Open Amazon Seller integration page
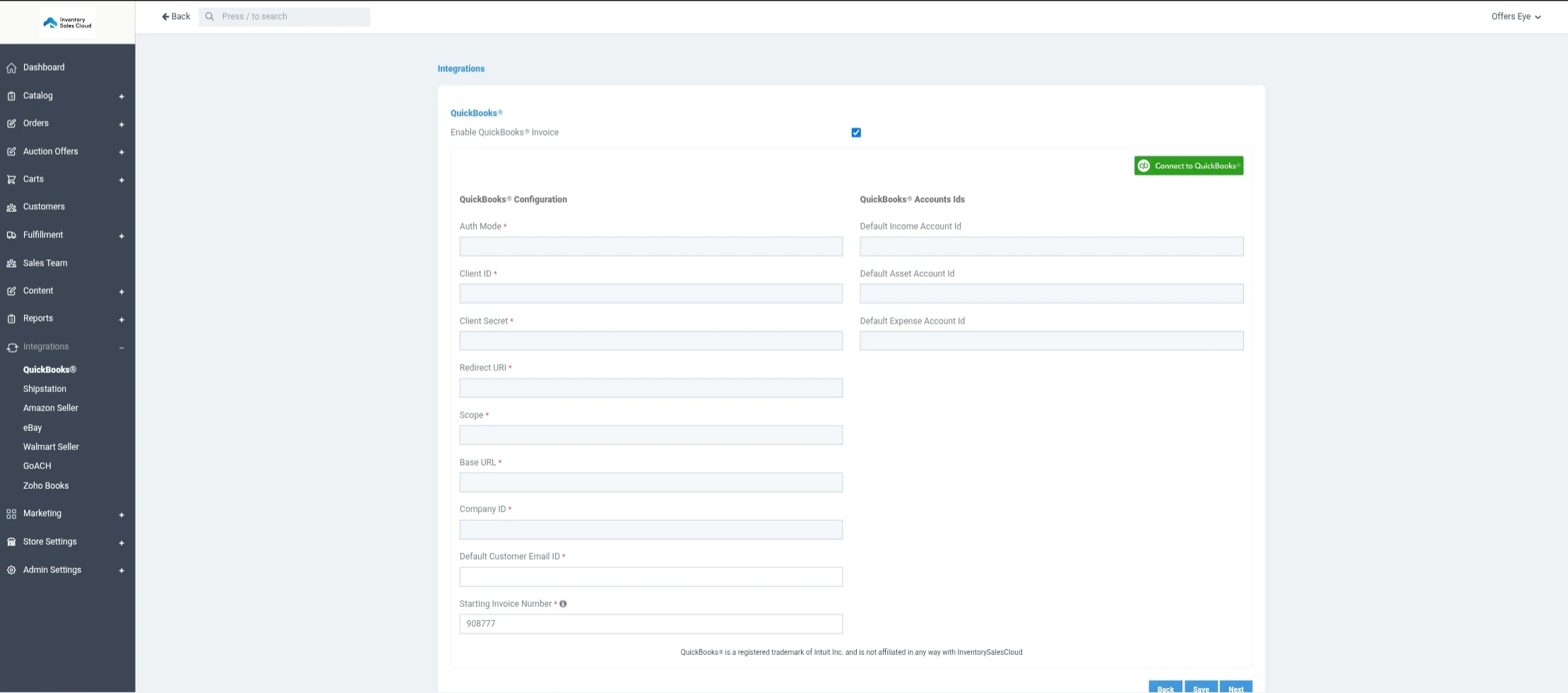Image resolution: width=1568 pixels, height=693 pixels. click(51, 408)
